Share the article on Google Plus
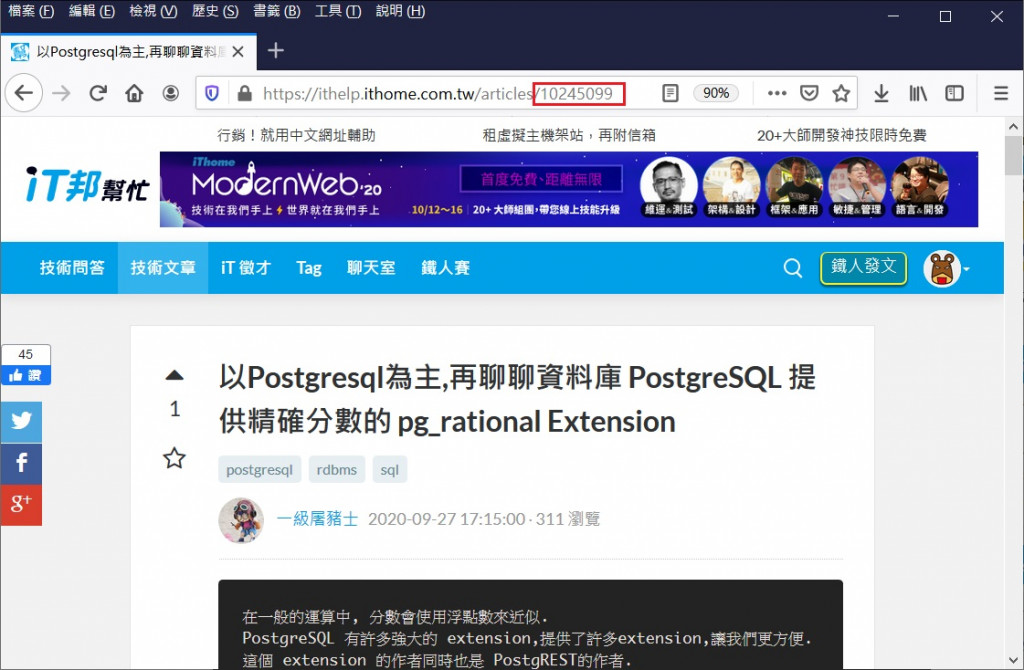Viewport: 1024px width, 670px height. point(21,504)
